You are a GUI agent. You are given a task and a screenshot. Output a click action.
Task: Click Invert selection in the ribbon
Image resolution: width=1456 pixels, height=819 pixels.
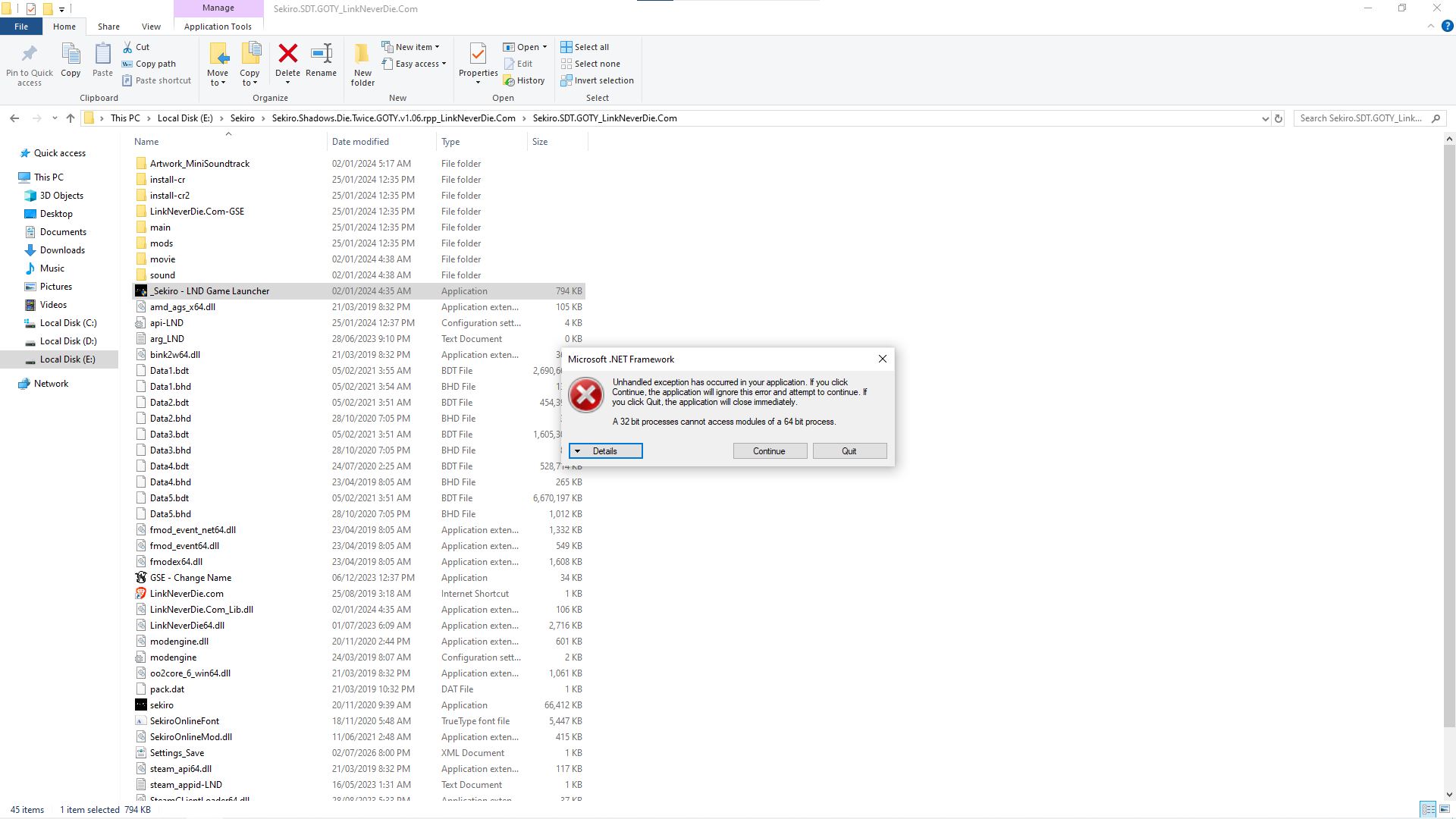click(x=597, y=80)
